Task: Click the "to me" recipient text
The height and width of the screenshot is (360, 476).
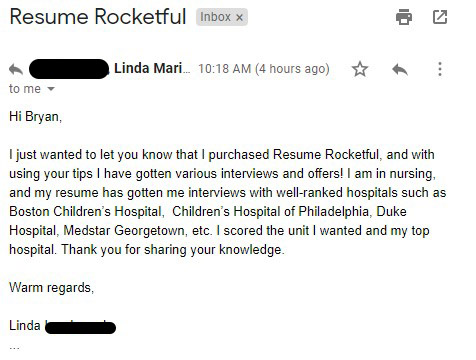Action: click(x=25, y=89)
